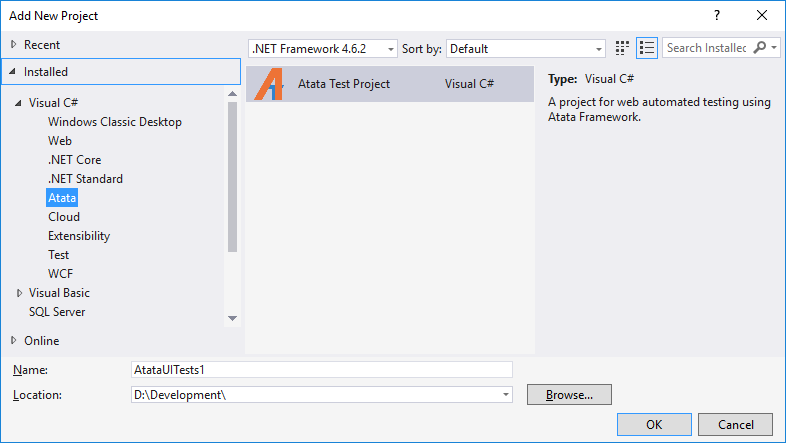Switch to medium icons list view

tap(647, 48)
